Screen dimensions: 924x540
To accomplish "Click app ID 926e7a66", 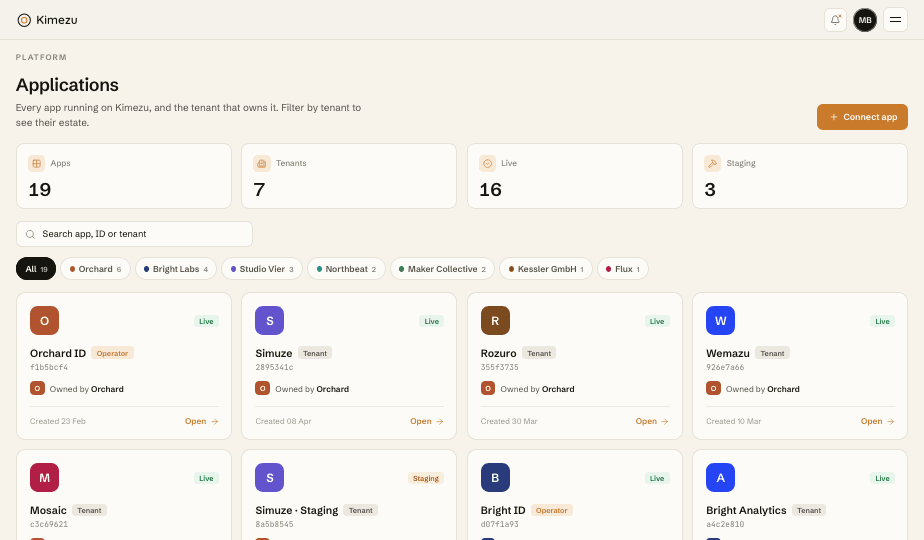I will tap(725, 367).
